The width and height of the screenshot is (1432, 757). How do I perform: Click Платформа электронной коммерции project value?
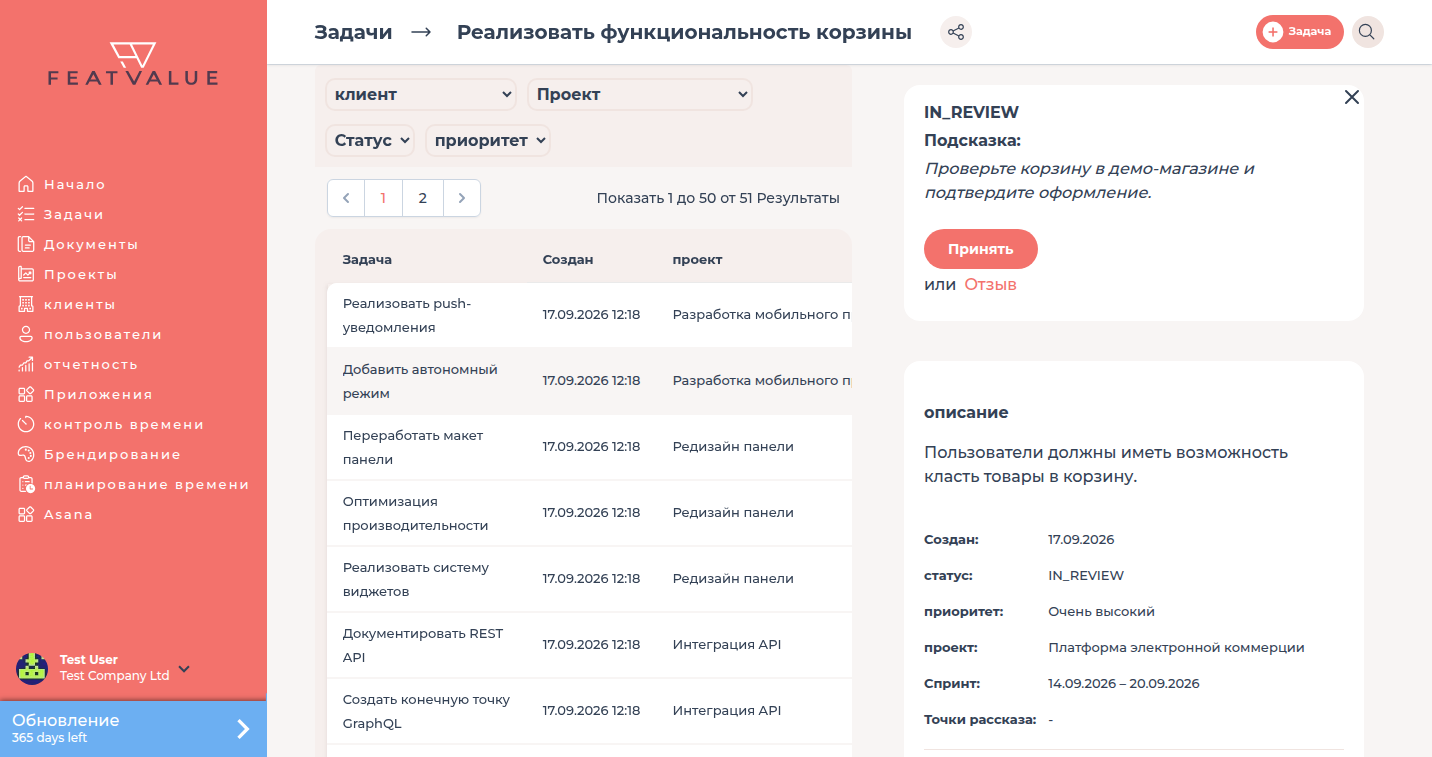[x=1176, y=647]
